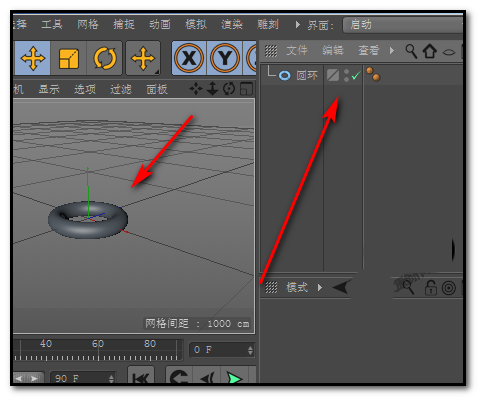Click timeline frame 40 marker
The image size is (477, 397).
(46, 343)
